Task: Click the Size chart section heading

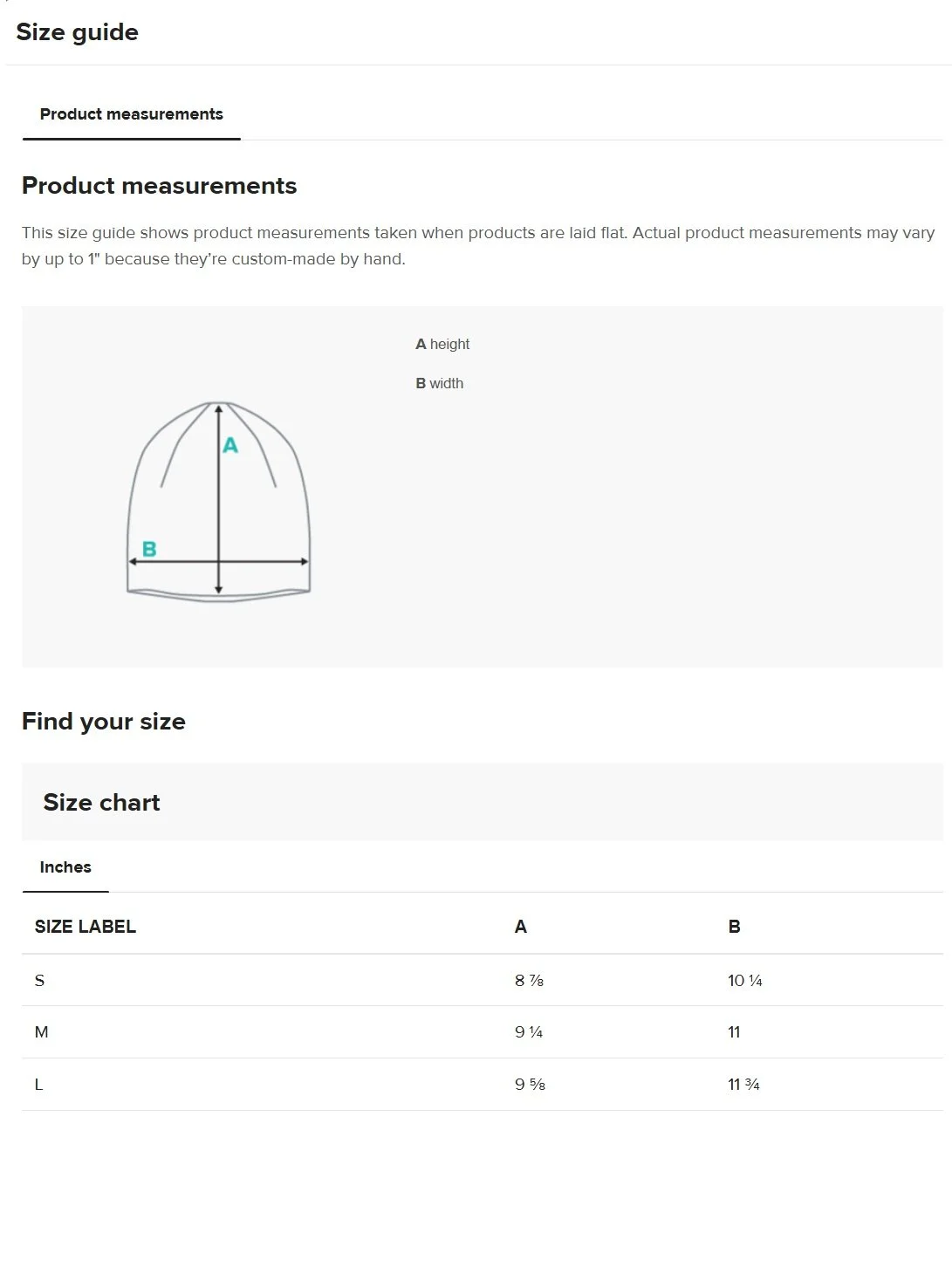Action: click(x=102, y=803)
